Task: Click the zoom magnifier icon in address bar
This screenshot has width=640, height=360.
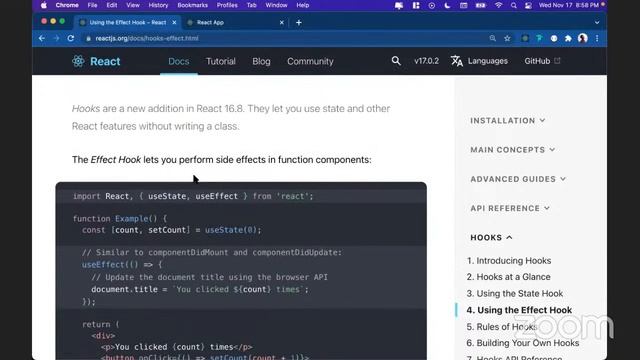Action: tap(493, 38)
